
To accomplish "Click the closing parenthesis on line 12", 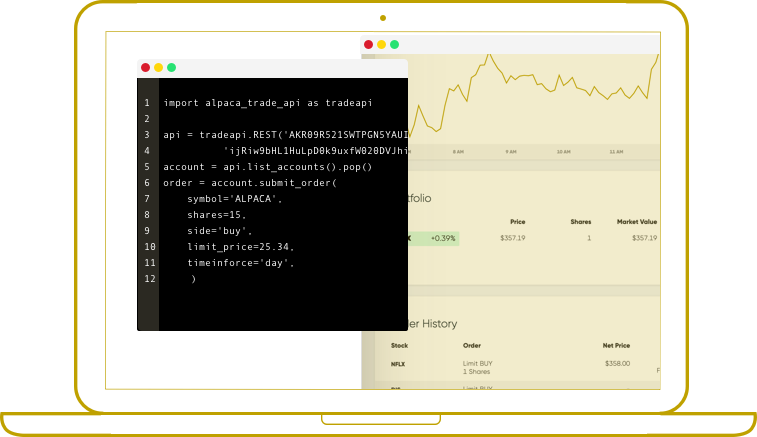I will pyautogui.click(x=193, y=279).
